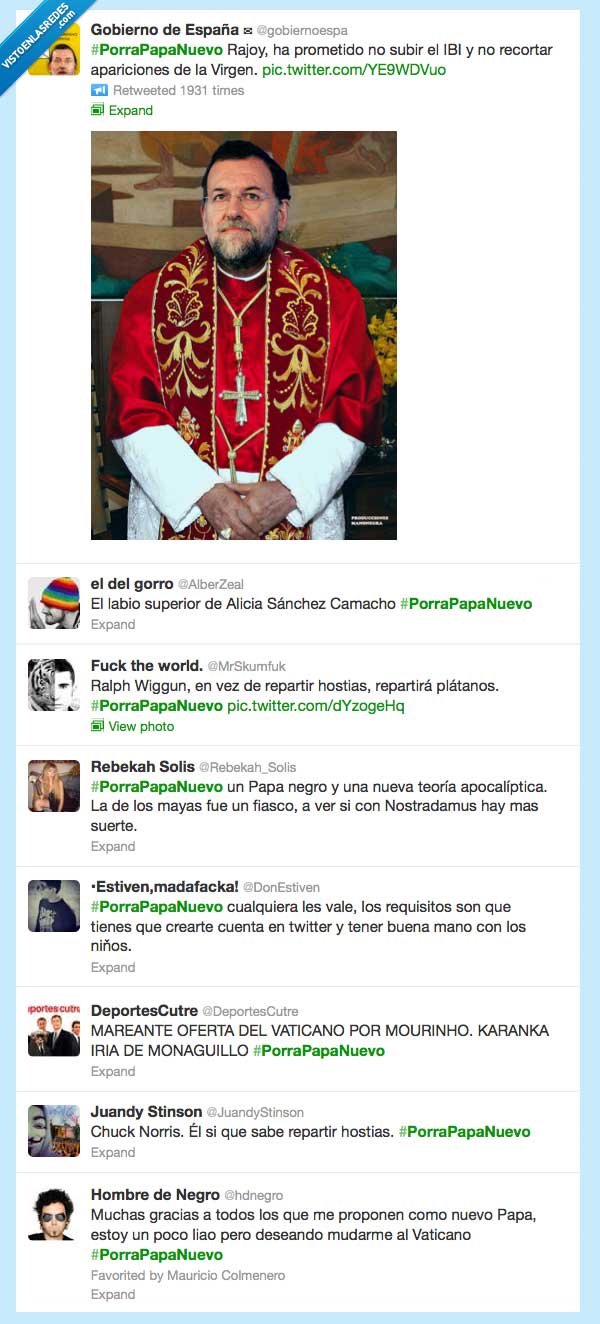Image resolution: width=600 pixels, height=1324 pixels.
Task: Open el del gorro's rainbow hat avatar
Action: click(54, 603)
